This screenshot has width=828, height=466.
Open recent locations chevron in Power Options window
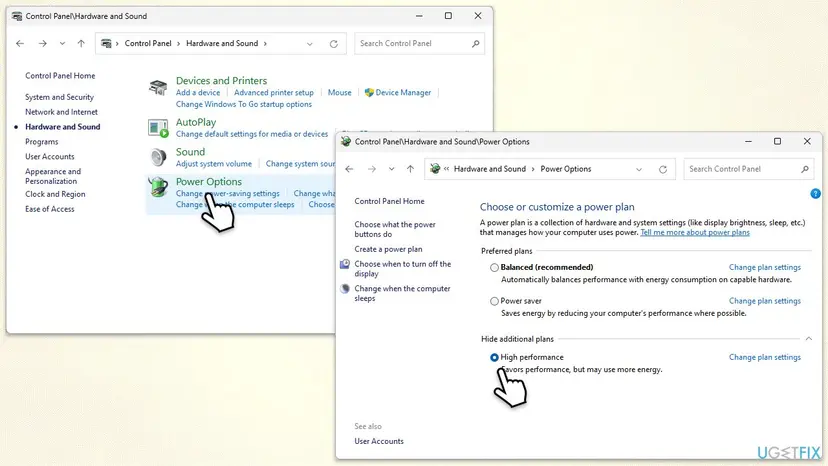[x=391, y=169]
